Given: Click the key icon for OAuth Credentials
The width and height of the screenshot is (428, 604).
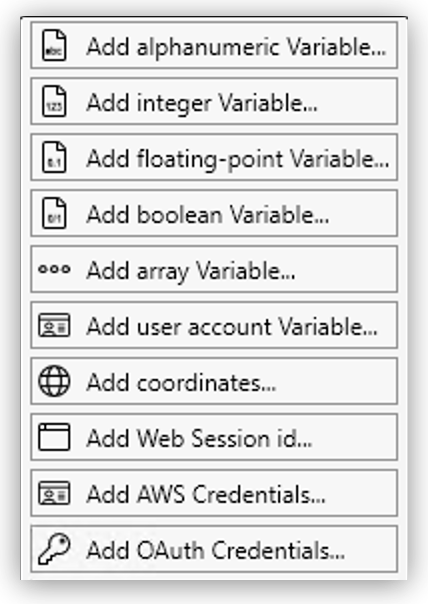Looking at the screenshot, I should (54, 549).
